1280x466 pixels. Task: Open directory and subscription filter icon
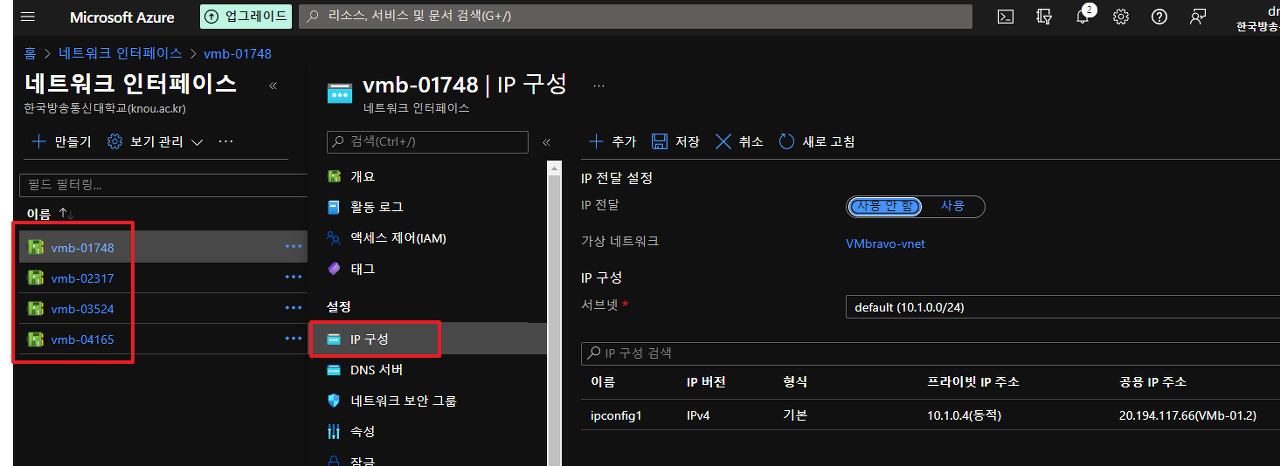(x=1045, y=17)
